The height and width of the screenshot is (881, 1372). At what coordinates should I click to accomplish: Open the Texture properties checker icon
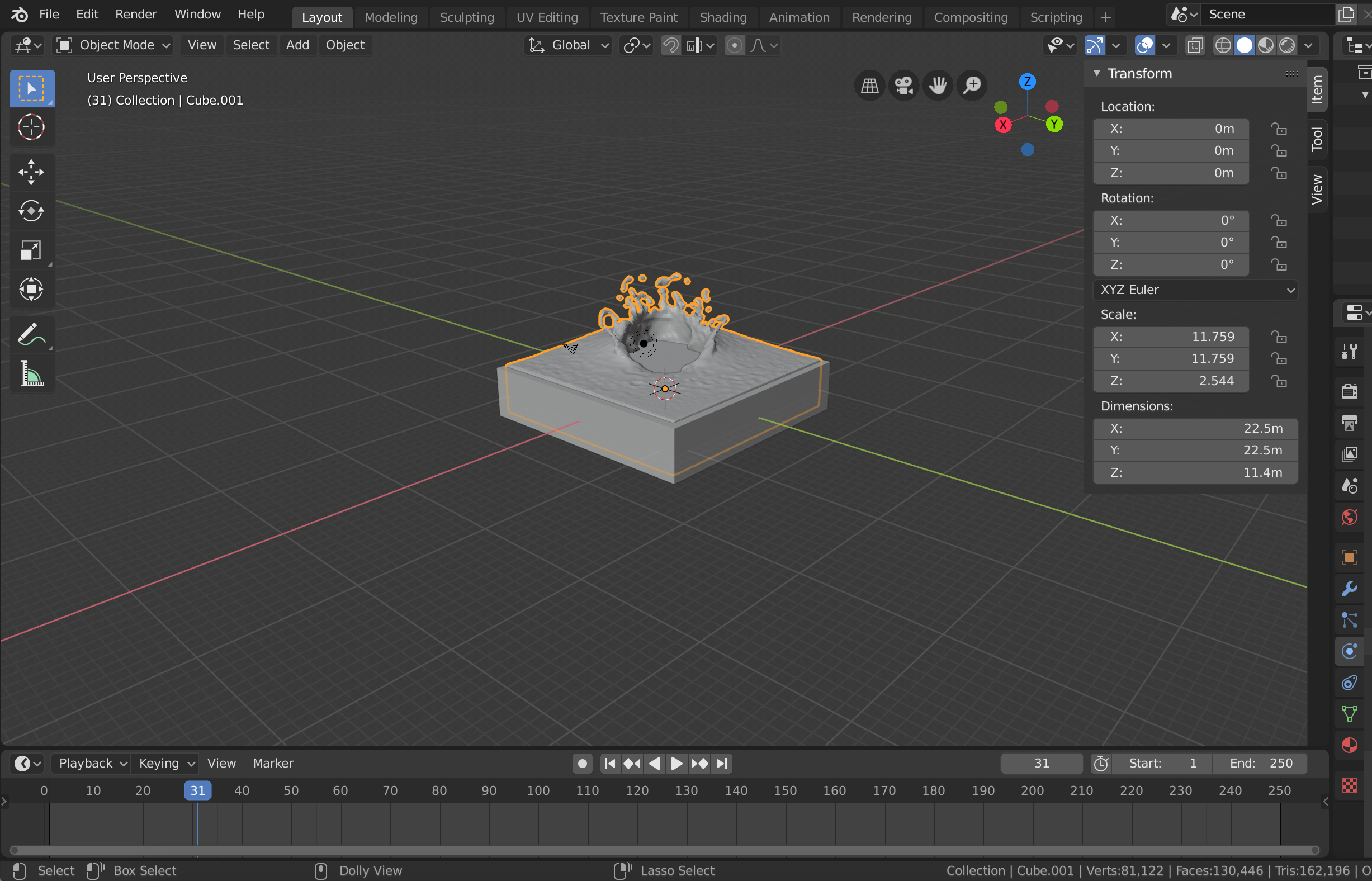tap(1350, 785)
